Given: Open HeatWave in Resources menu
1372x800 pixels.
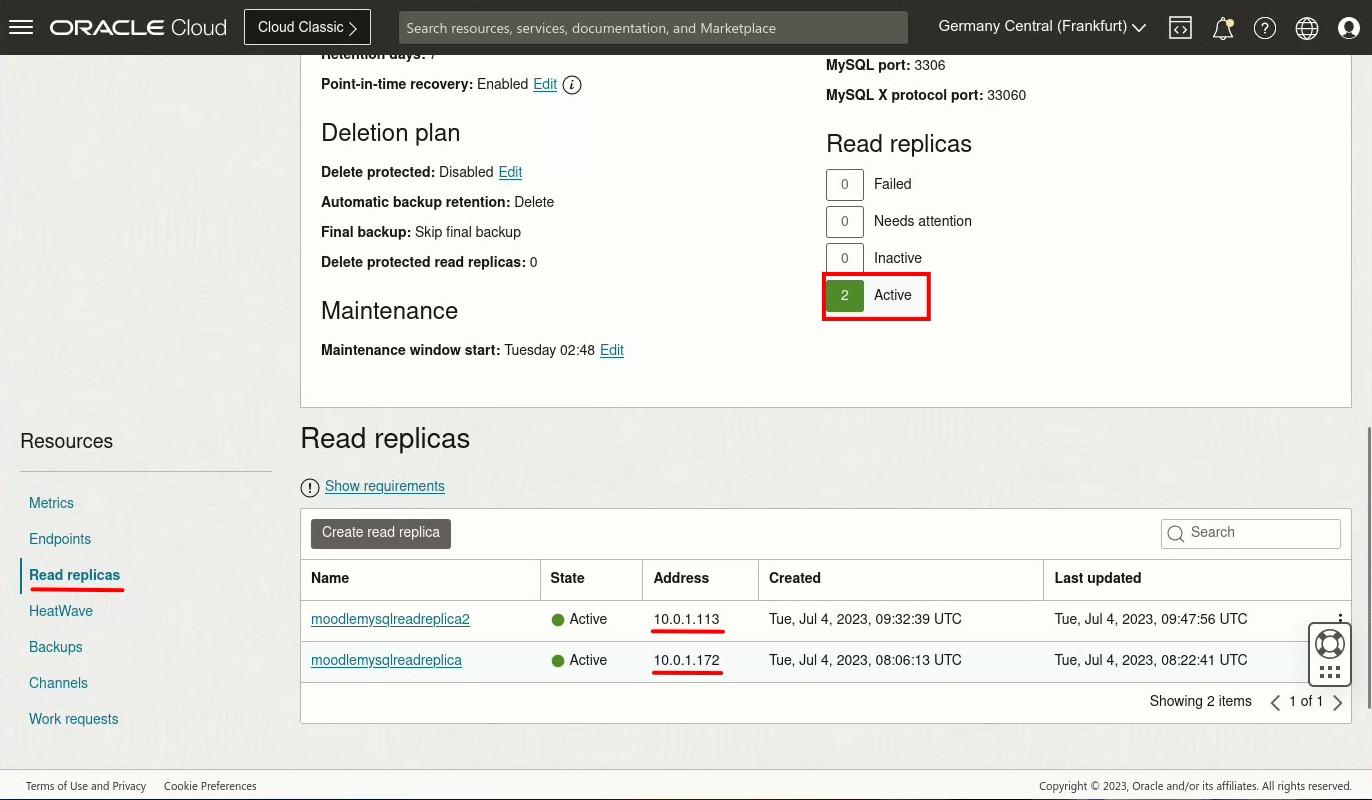Looking at the screenshot, I should [x=61, y=611].
